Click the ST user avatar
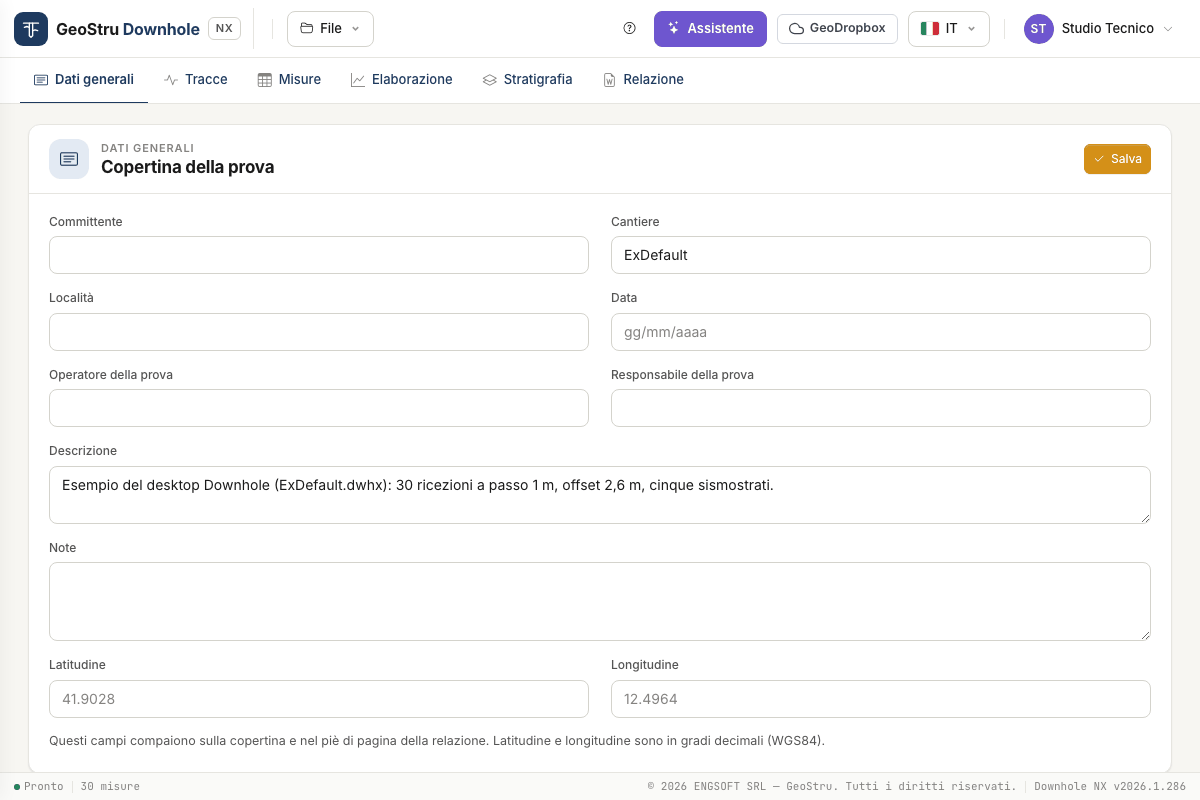The height and width of the screenshot is (800, 1200). [1039, 29]
